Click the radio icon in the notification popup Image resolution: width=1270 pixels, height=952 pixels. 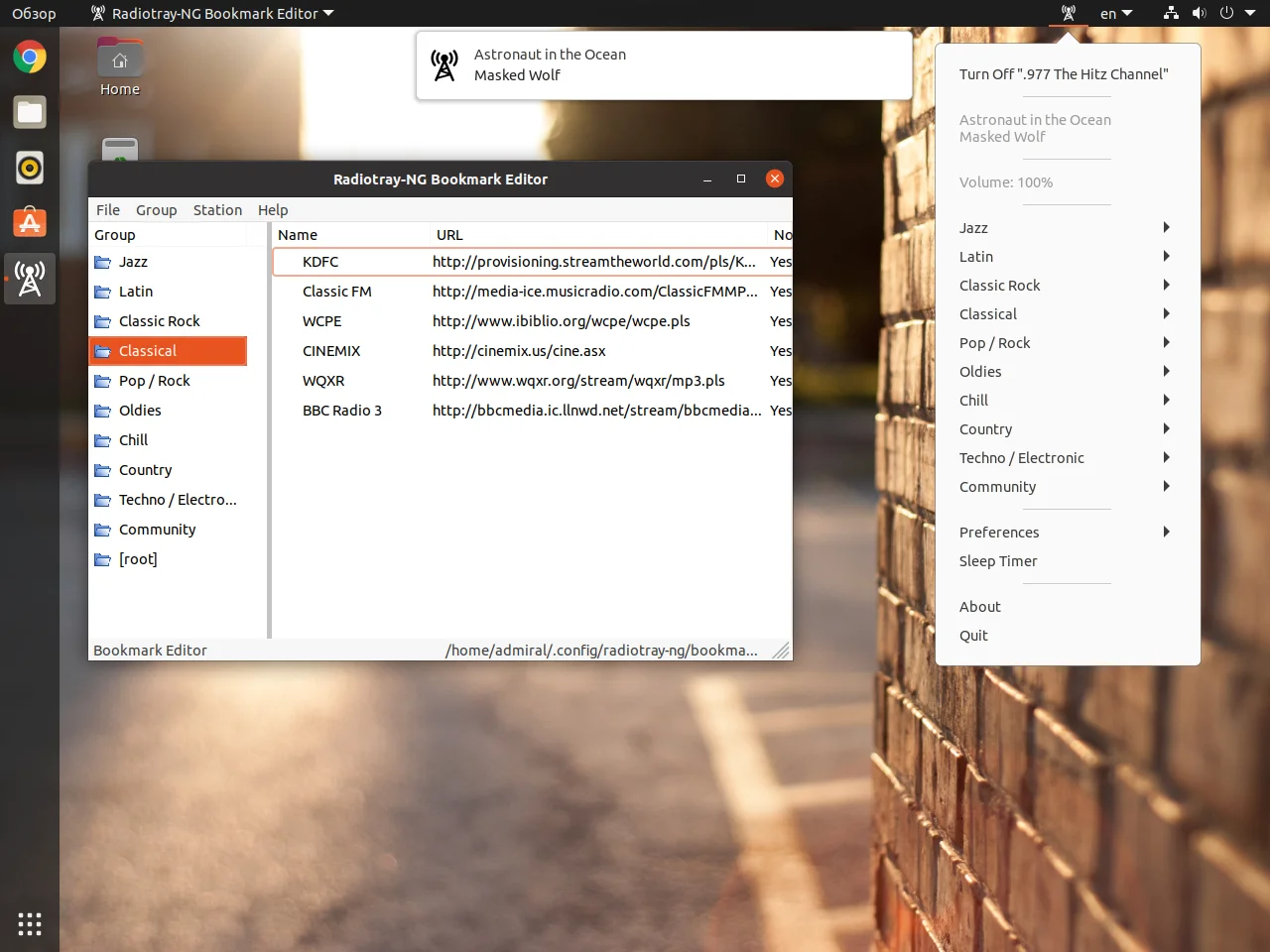point(444,64)
